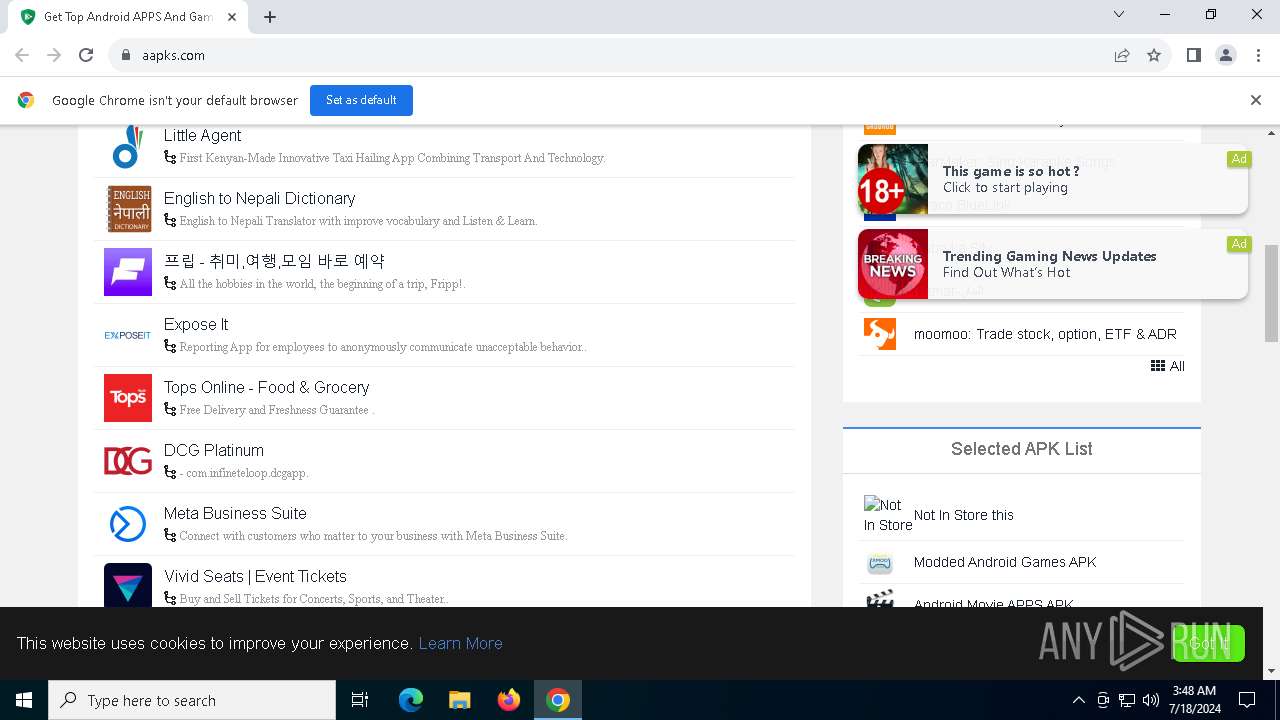
Task: Select the aapks.com browser tab
Action: click(127, 17)
